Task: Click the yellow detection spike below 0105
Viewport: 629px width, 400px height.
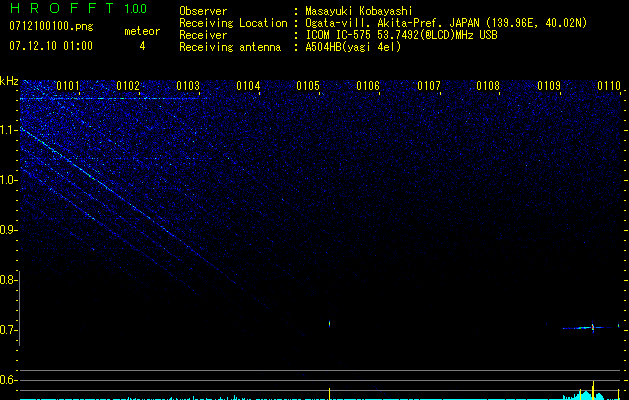Action: pyautogui.click(x=330, y=393)
